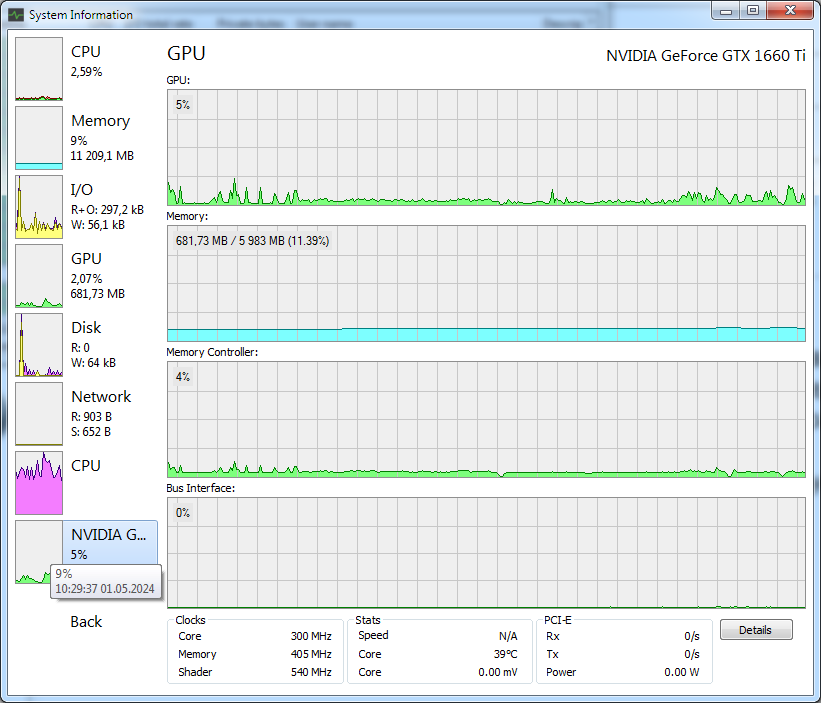Click the 'W: 56,1 kB' I/O value
The height and width of the screenshot is (703, 821).
(x=98, y=225)
